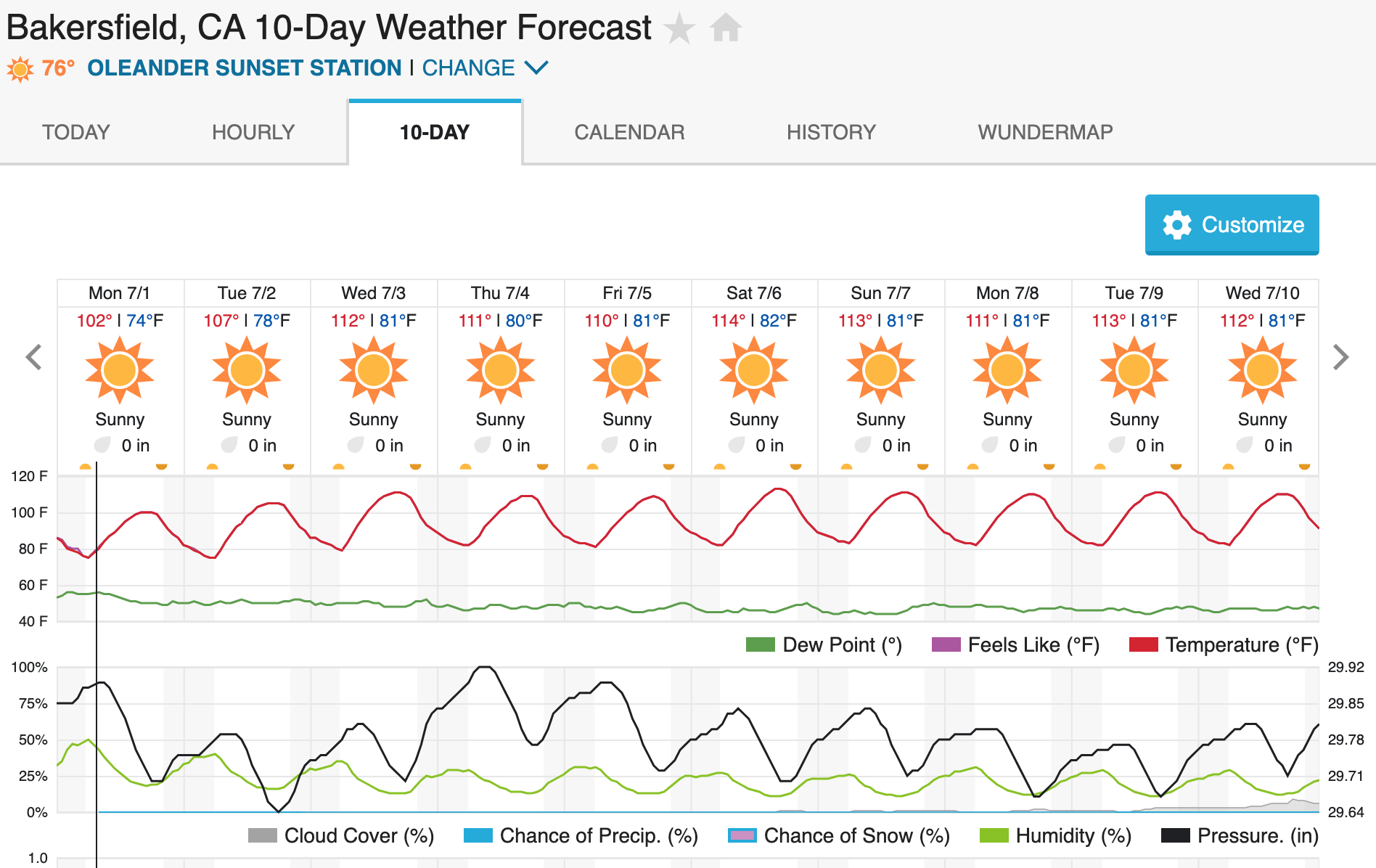Image resolution: width=1376 pixels, height=868 pixels.
Task: Select the sun icon under Thu 7/4
Action: point(499,369)
